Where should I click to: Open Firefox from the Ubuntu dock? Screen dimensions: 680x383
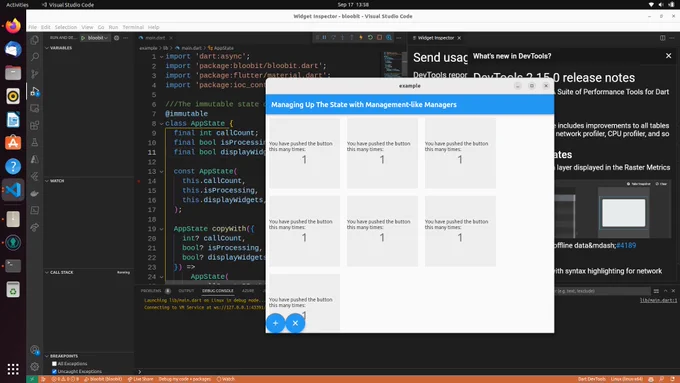coord(13,26)
